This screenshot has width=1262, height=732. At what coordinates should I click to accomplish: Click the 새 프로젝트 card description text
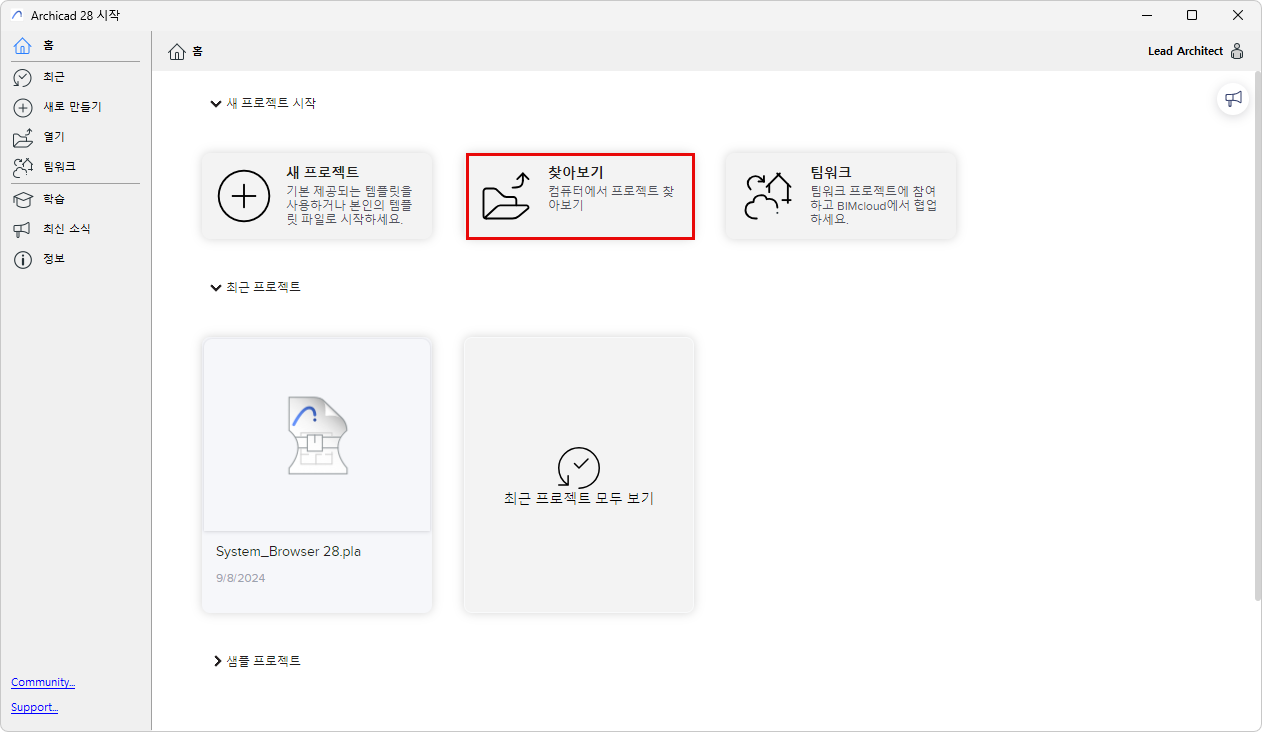point(349,205)
